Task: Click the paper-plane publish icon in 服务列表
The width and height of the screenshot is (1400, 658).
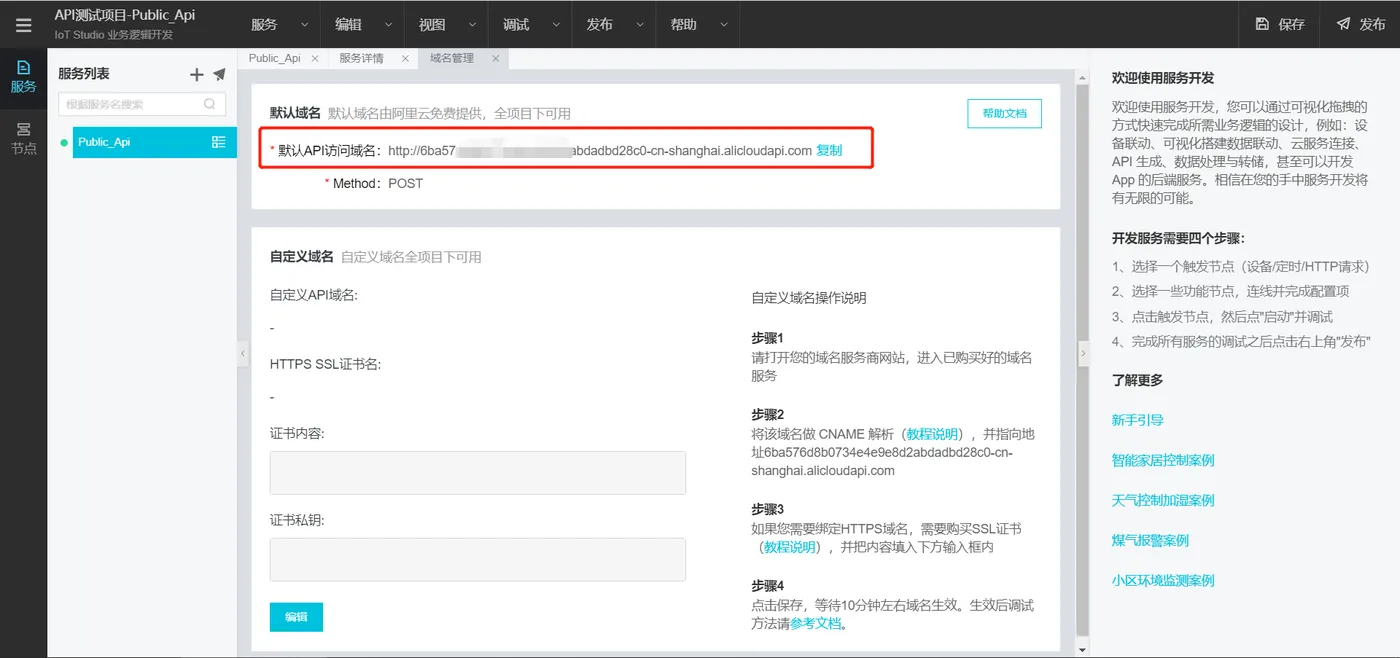Action: coord(219,75)
